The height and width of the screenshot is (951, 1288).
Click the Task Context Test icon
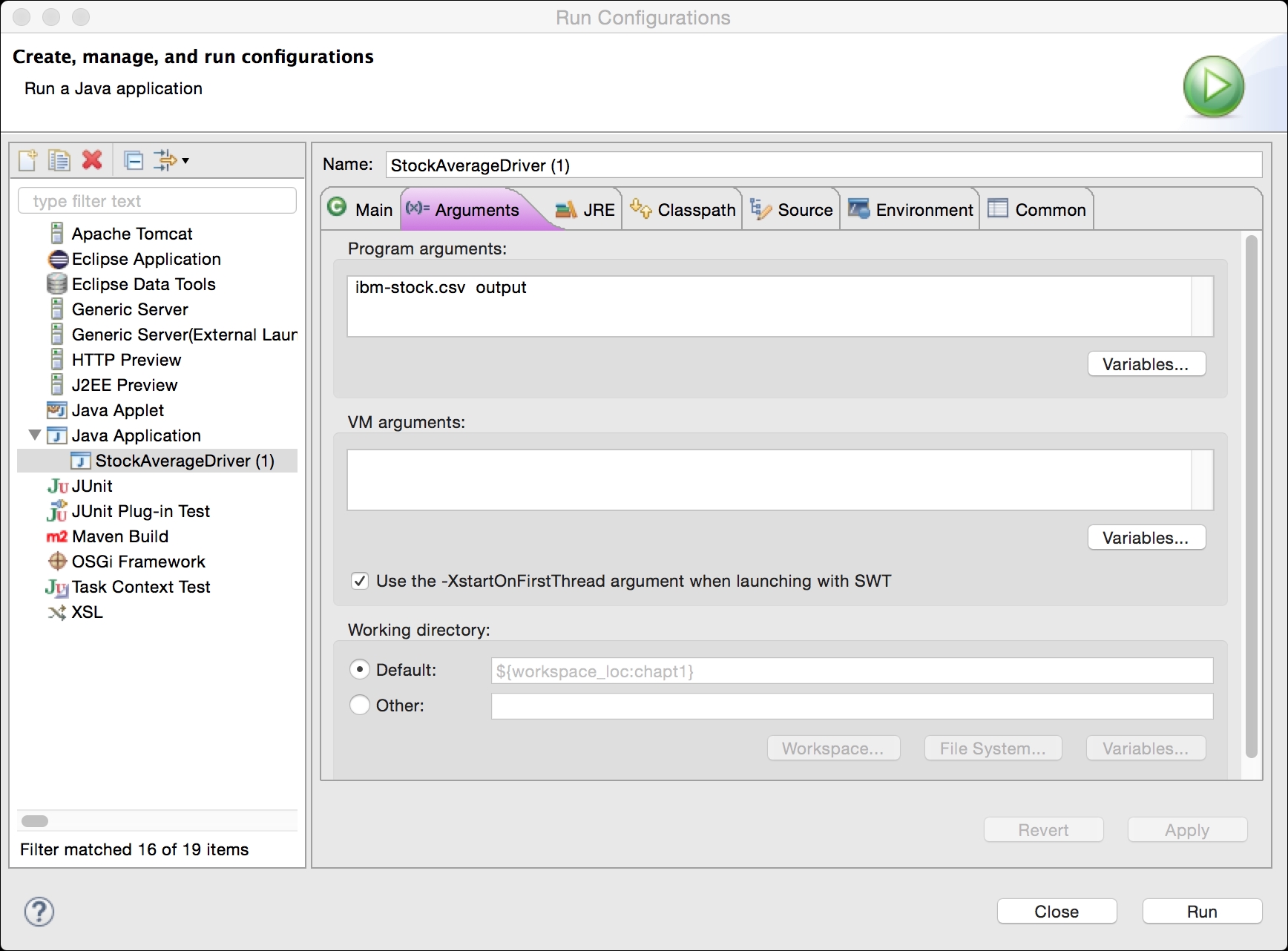[57, 588]
